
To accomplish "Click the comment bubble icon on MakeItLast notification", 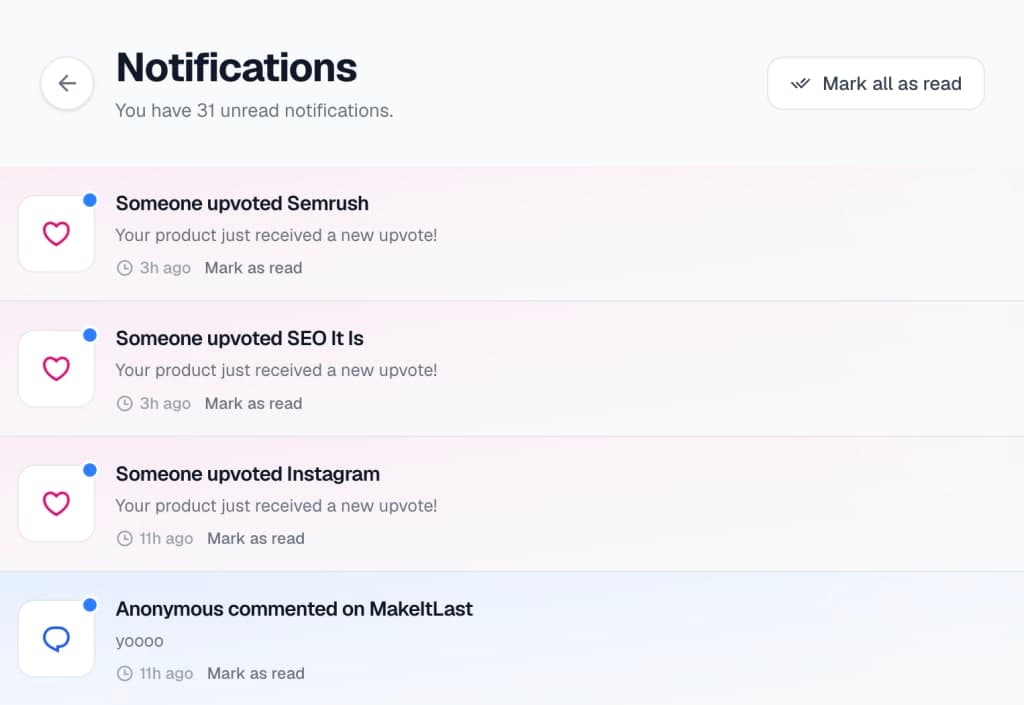I will 56,638.
